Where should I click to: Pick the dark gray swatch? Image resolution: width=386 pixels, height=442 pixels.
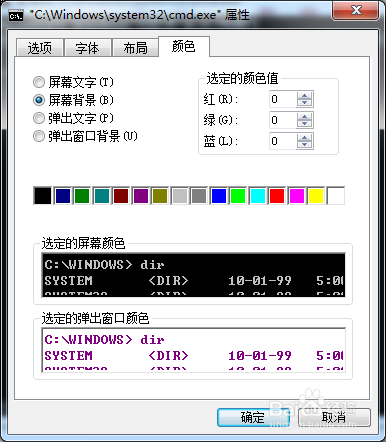point(199,196)
